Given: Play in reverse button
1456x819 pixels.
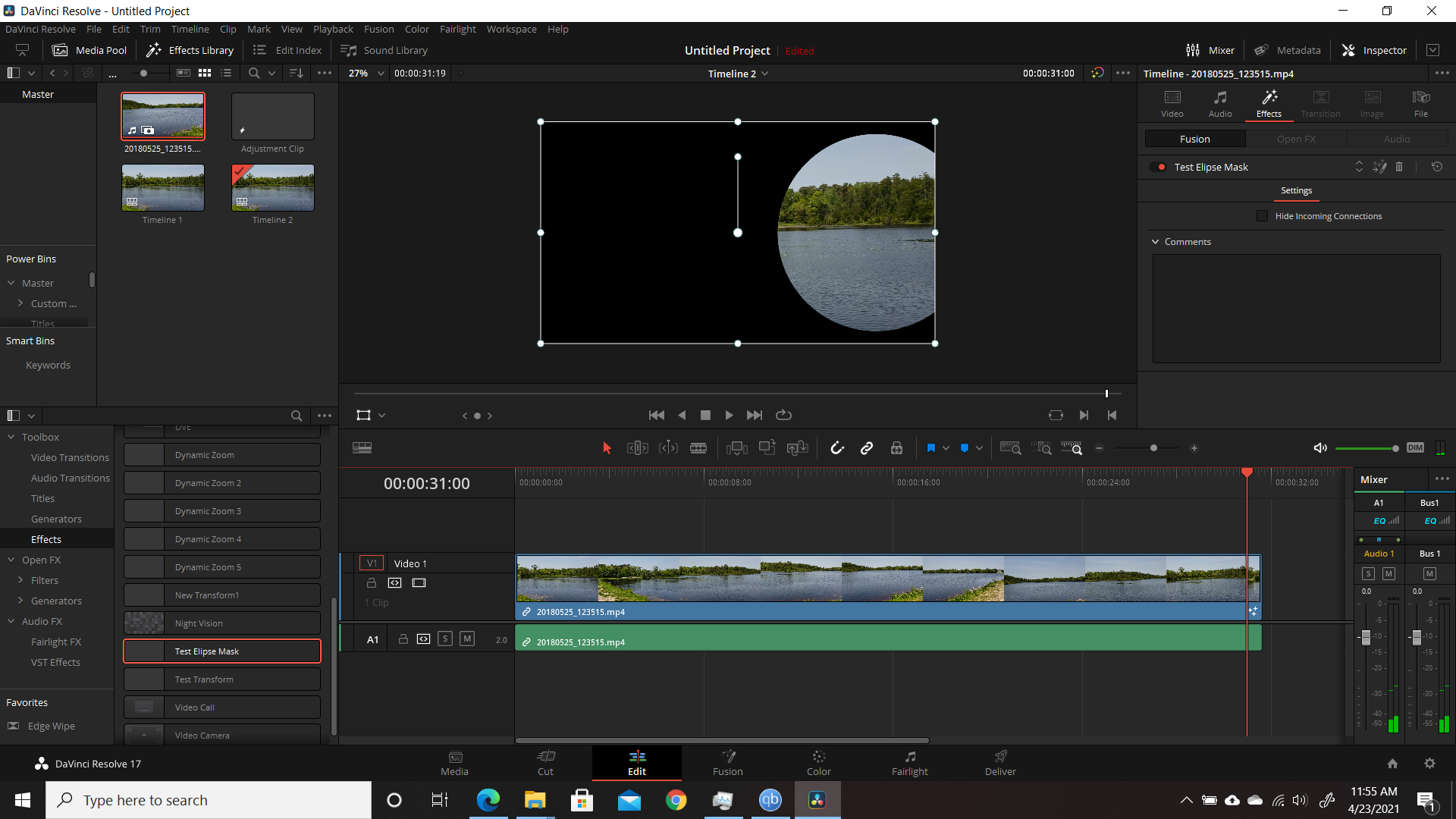Looking at the screenshot, I should coord(682,415).
